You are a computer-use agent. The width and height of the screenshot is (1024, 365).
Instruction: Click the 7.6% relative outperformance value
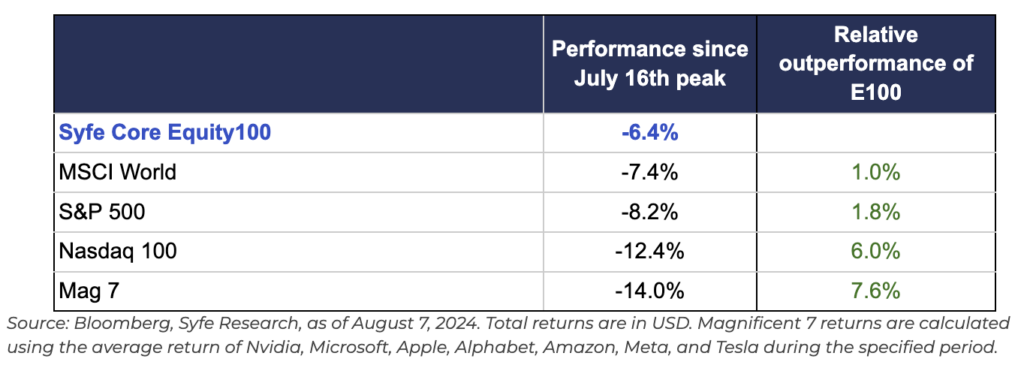(876, 291)
